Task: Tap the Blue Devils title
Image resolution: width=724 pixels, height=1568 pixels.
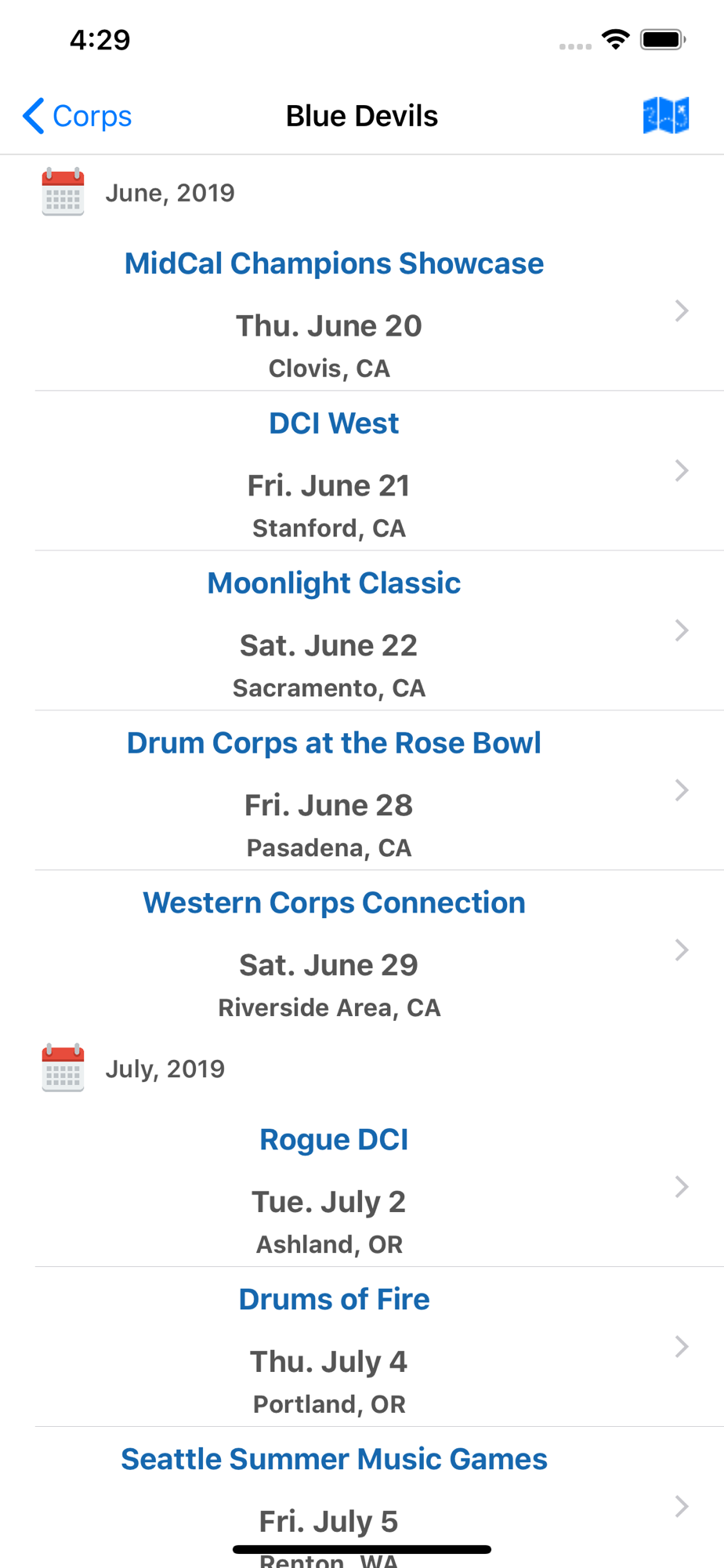Action: click(362, 116)
